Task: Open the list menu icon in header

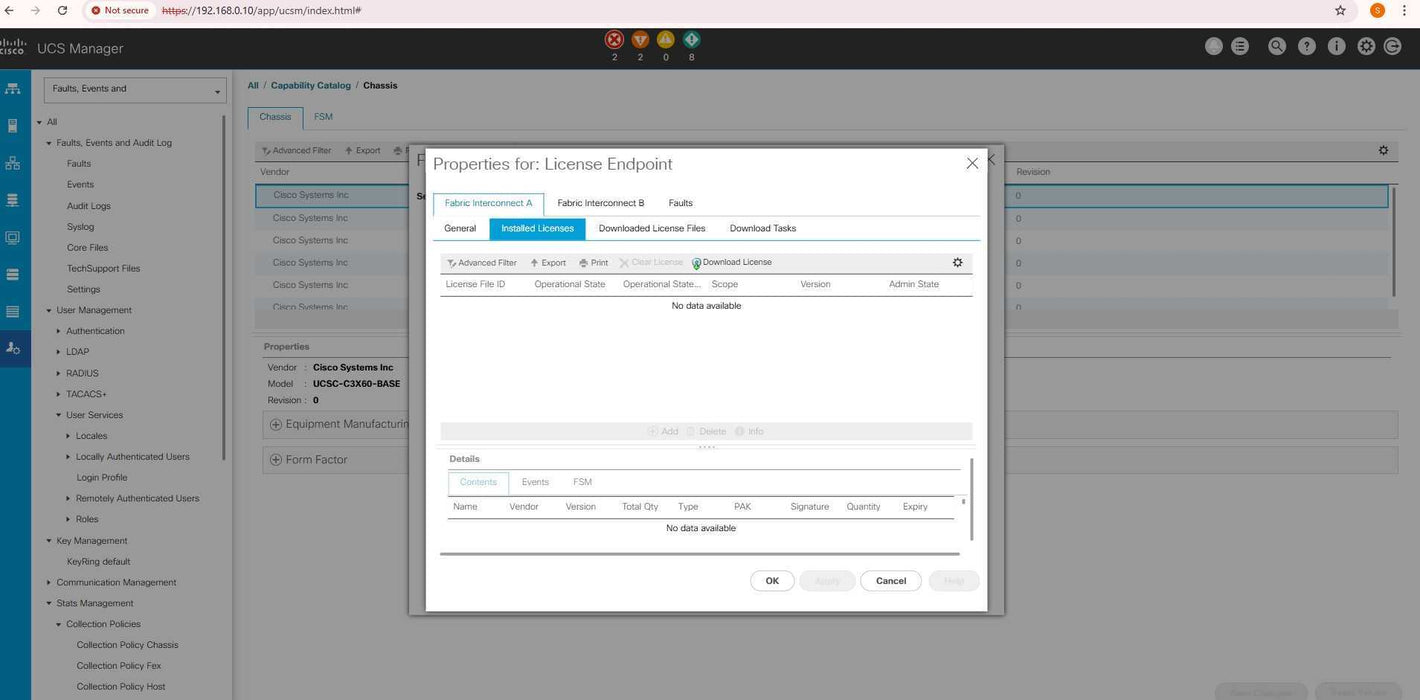Action: 1240,46
